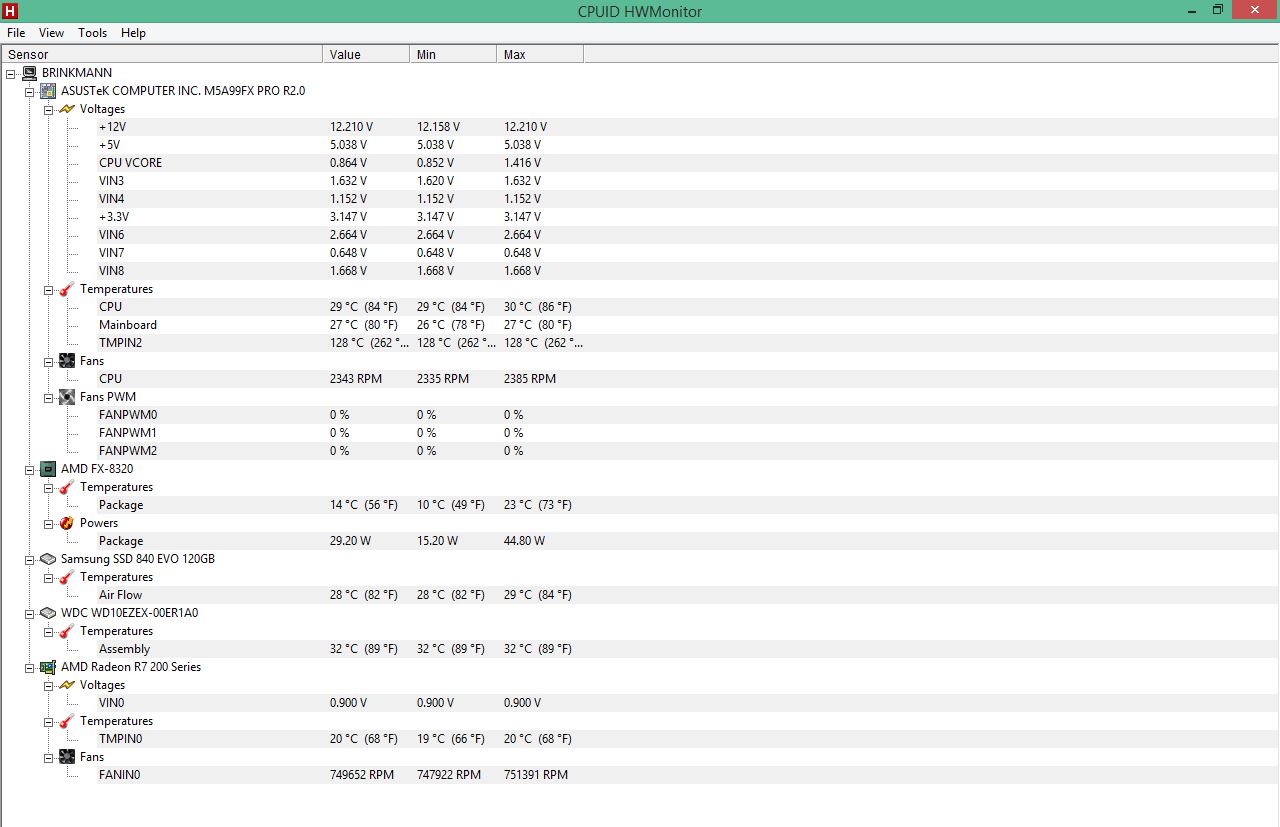Collapse the motherboard Voltages group

click(x=49, y=109)
